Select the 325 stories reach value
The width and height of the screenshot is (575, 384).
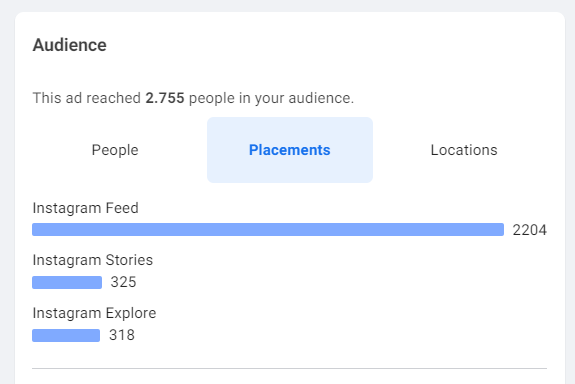(x=124, y=282)
